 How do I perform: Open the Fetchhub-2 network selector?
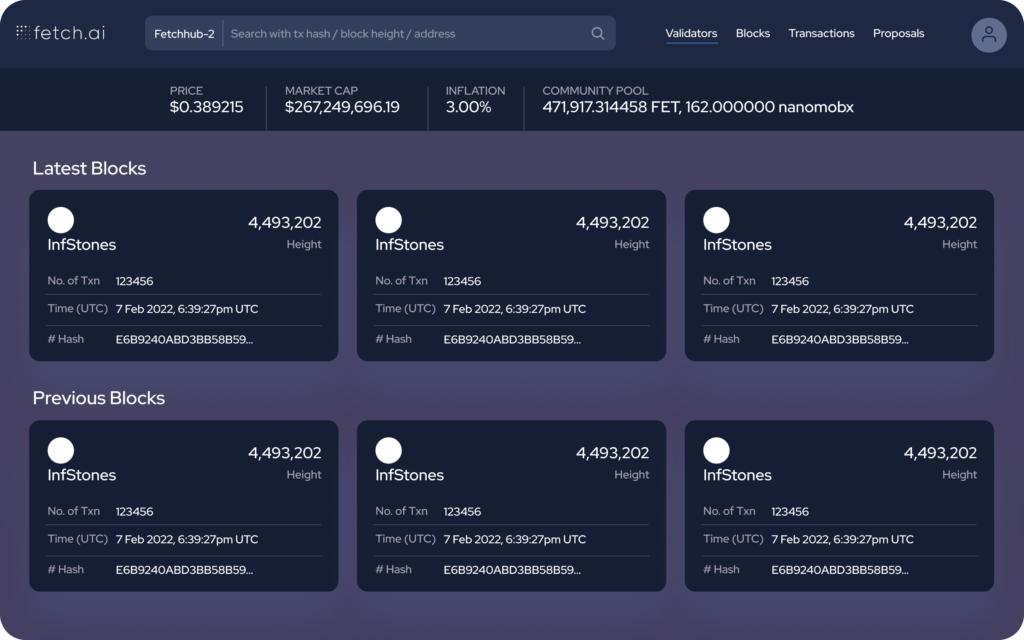pyautogui.click(x=184, y=34)
